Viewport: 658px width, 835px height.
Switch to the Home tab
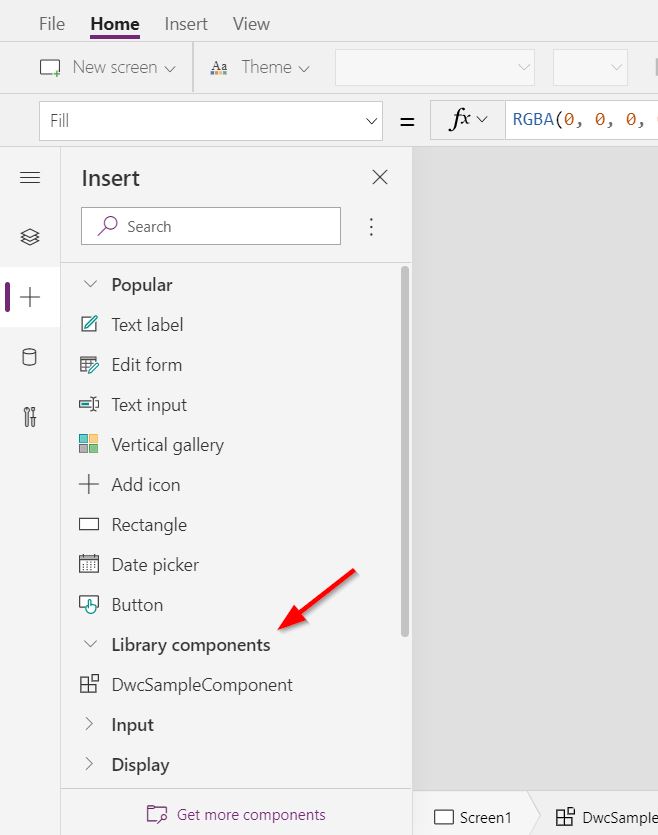click(114, 23)
